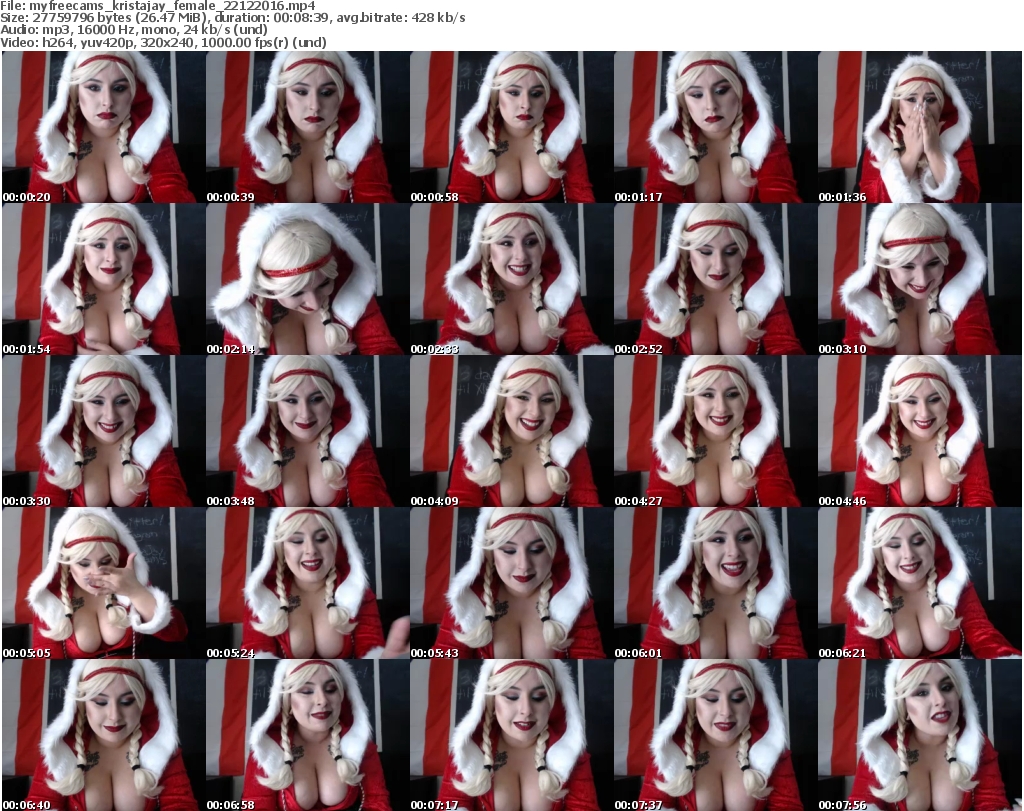Select the frame labeled 00:05:43

tap(511, 583)
